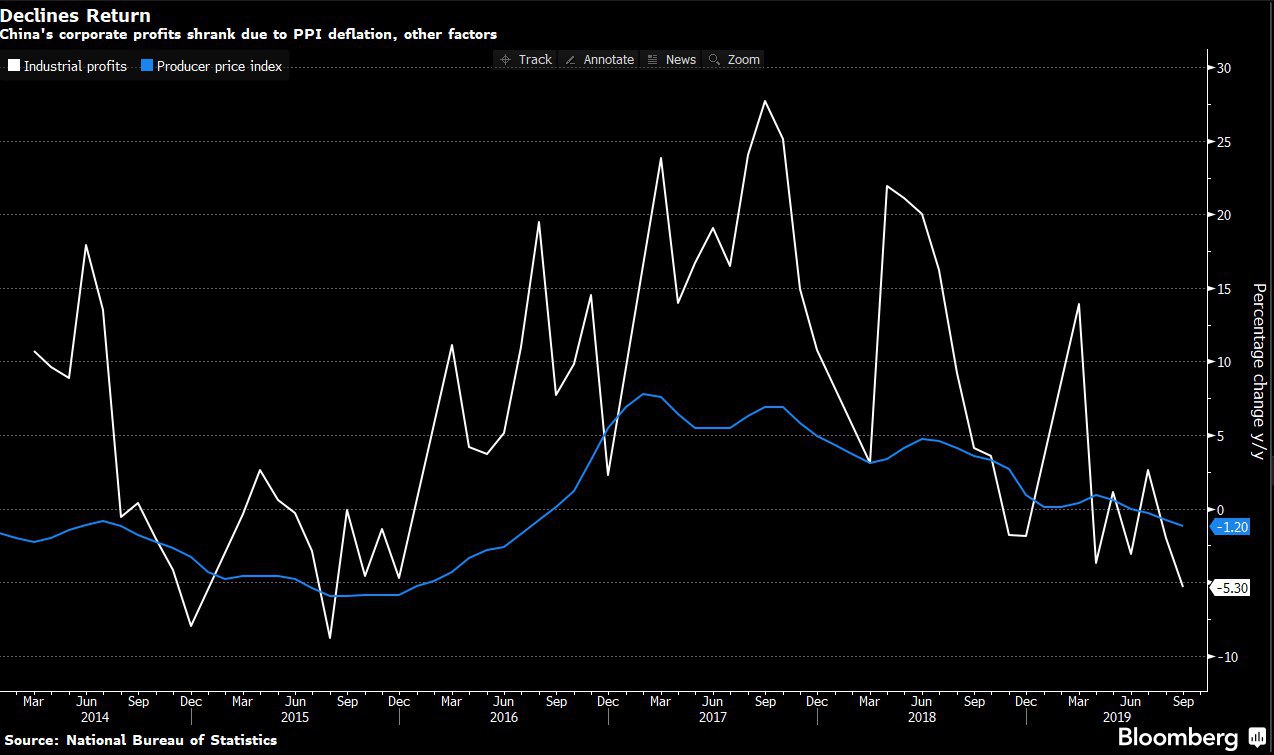Click the Declines Return chart title
The width and height of the screenshot is (1274, 755).
pos(76,16)
